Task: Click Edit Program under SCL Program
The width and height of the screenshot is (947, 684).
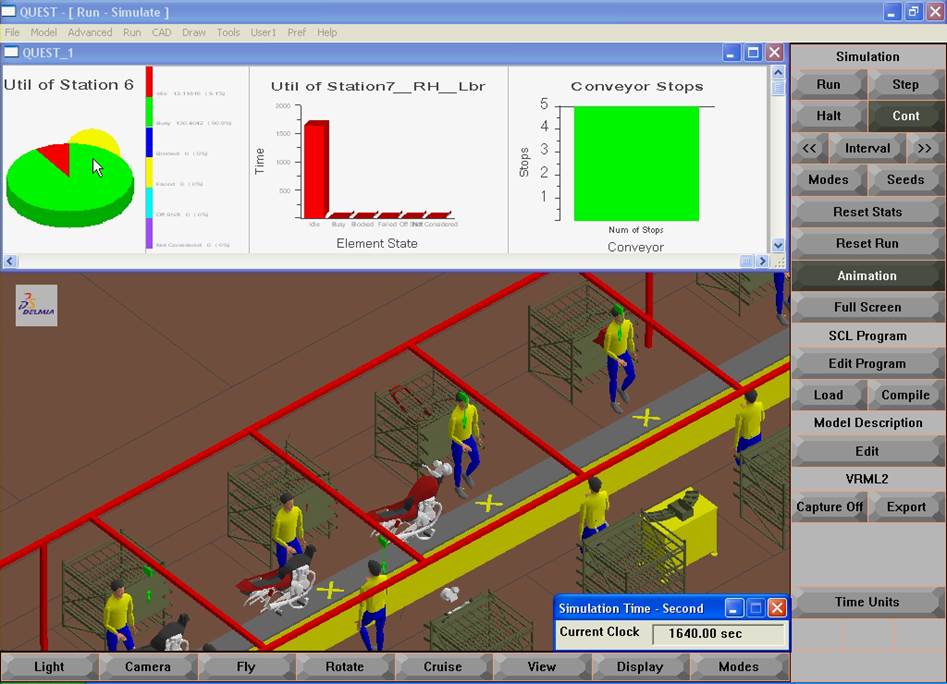Action: click(867, 363)
